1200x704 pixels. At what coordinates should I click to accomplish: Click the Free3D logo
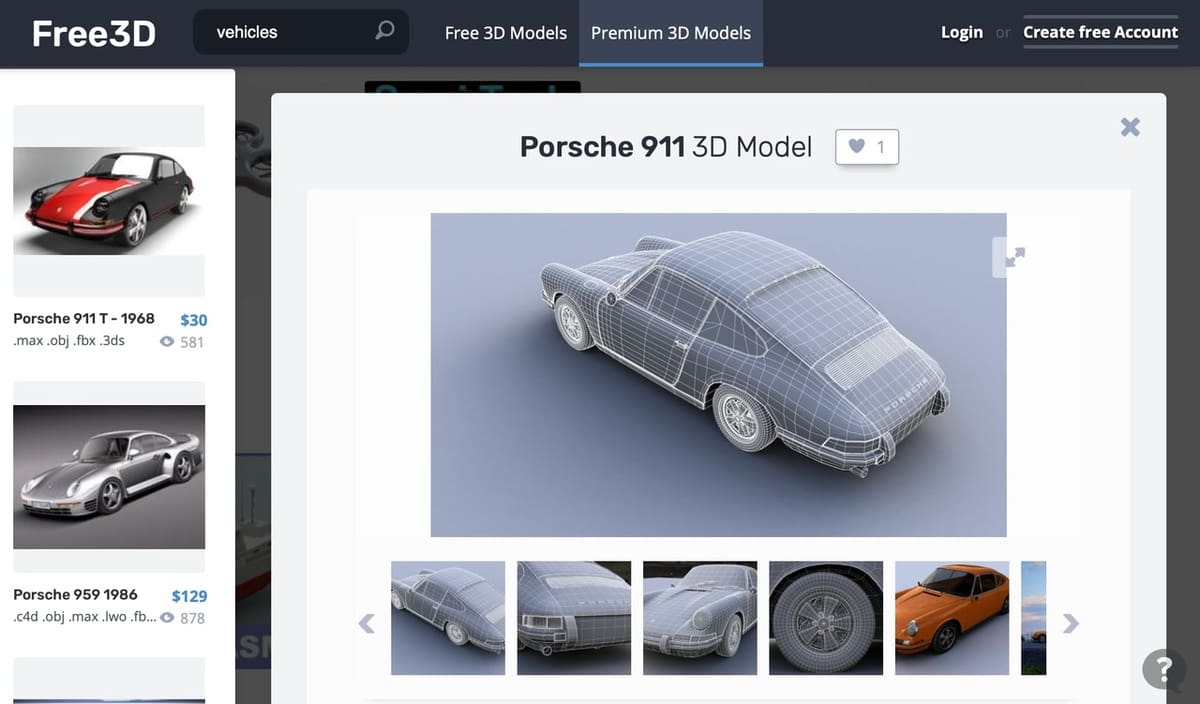pyautogui.click(x=93, y=33)
